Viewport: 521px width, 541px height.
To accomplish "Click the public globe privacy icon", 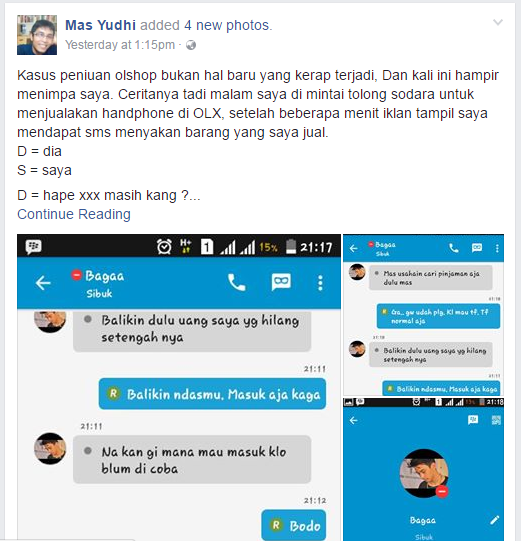I will click(191, 45).
